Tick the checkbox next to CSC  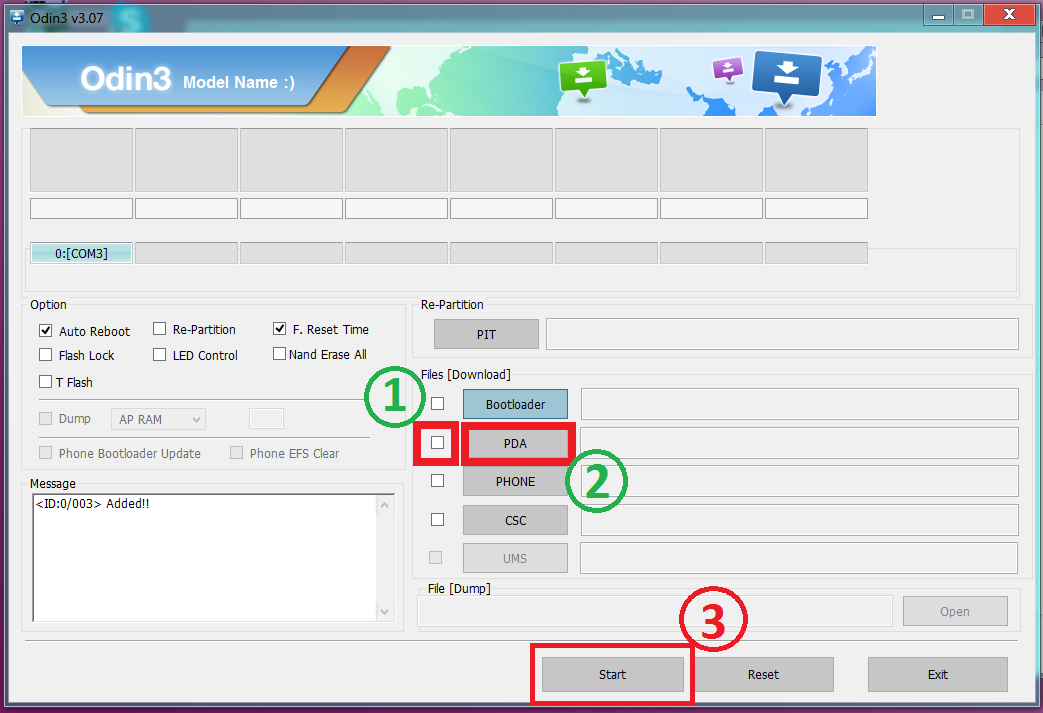pyautogui.click(x=438, y=519)
